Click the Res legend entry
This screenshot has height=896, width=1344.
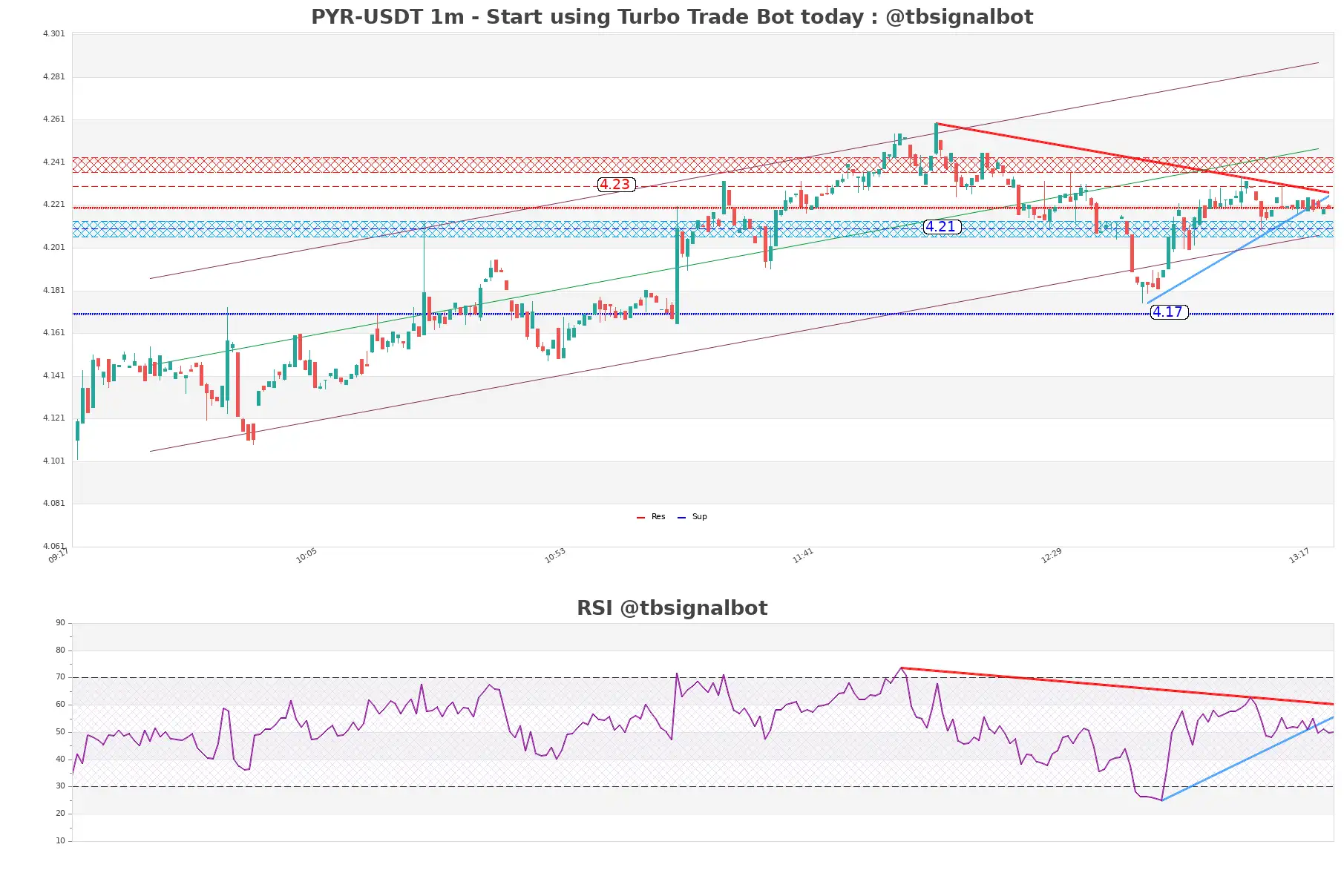[x=658, y=516]
